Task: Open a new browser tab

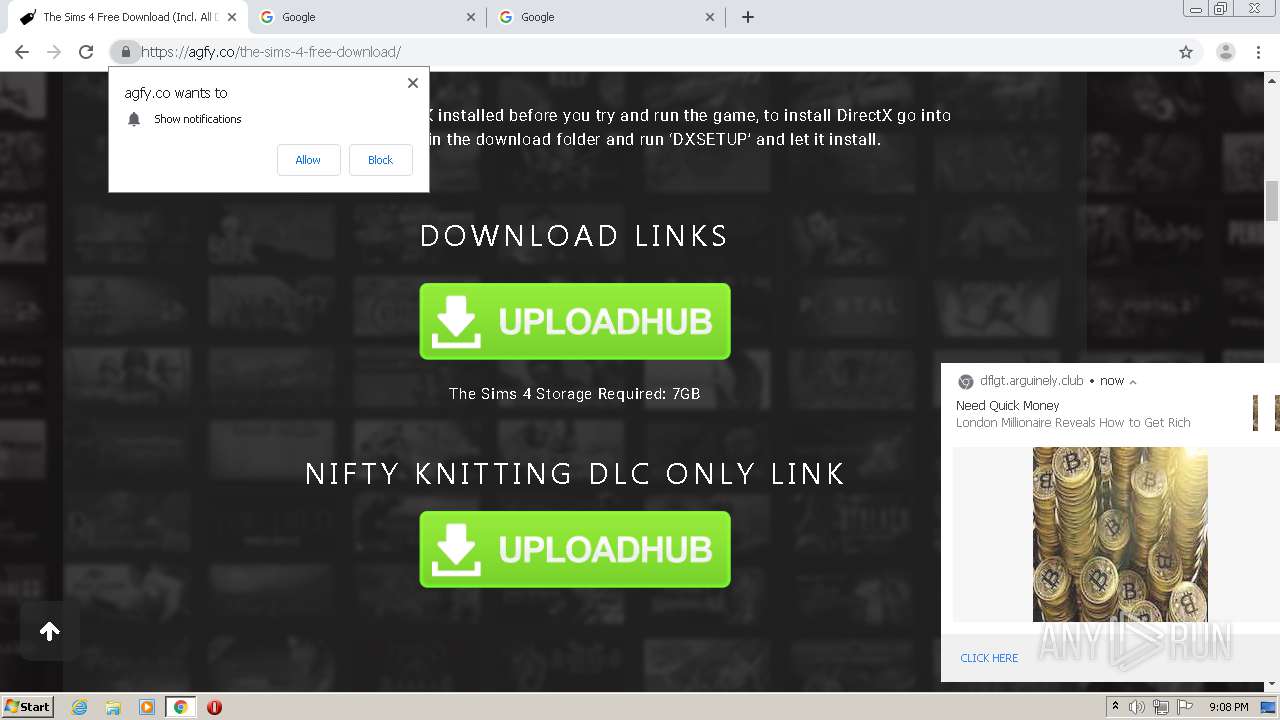Action: 748,17
